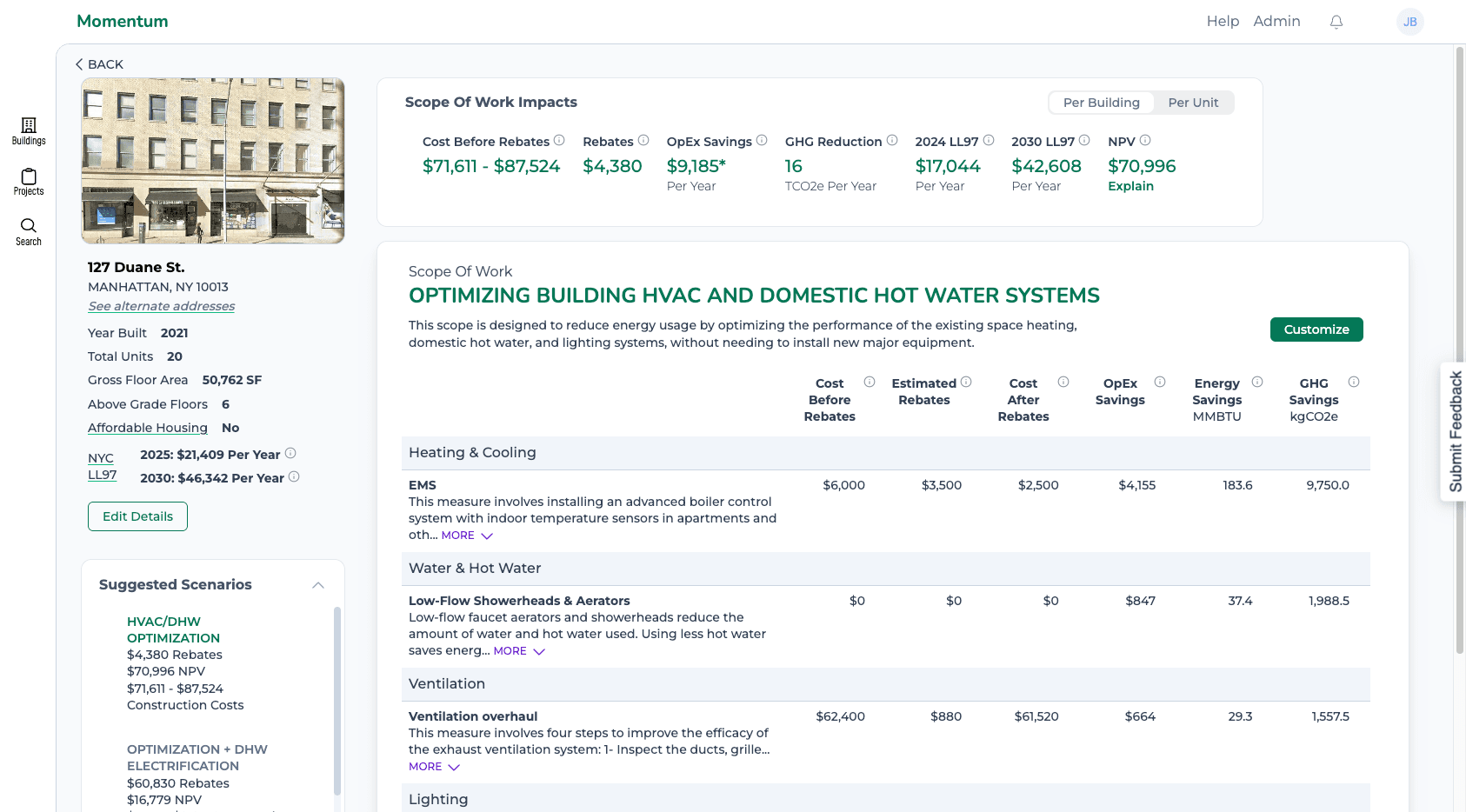Expand MORE on Ventilation overhaul description
The image size is (1466, 812).
click(x=434, y=767)
